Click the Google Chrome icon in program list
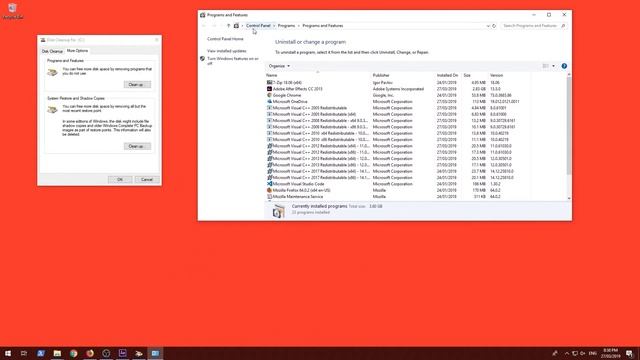 point(269,95)
